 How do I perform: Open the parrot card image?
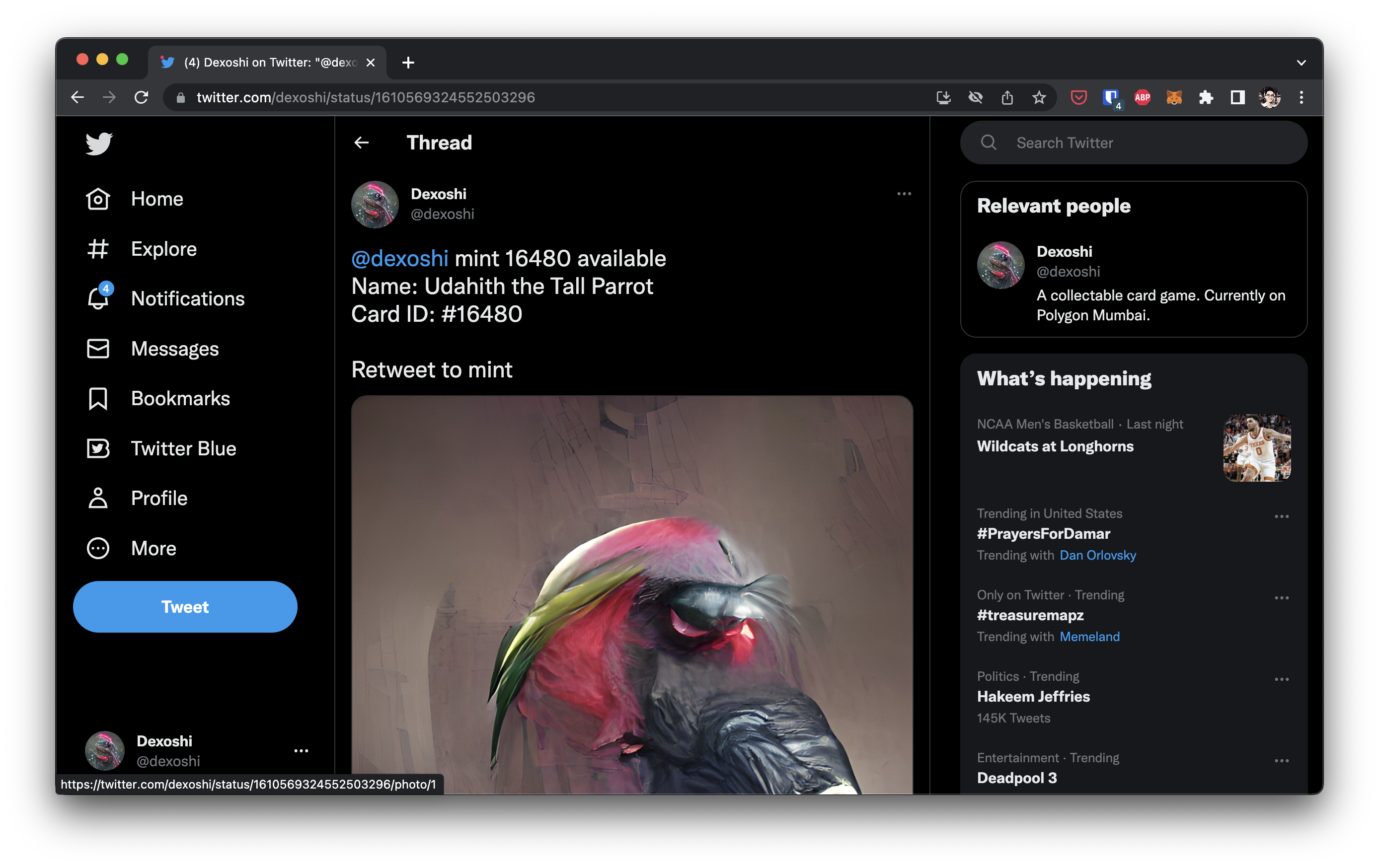click(x=632, y=594)
